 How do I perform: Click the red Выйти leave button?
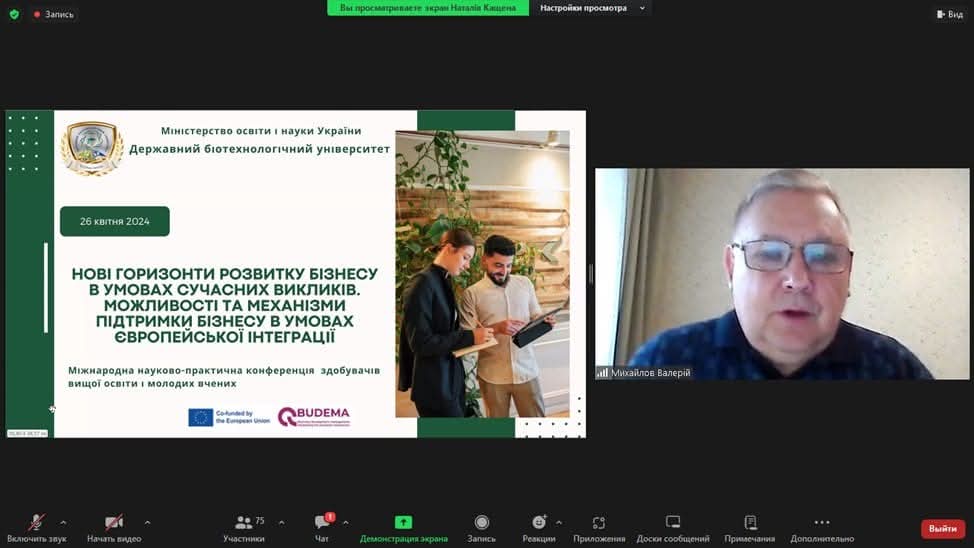[942, 528]
